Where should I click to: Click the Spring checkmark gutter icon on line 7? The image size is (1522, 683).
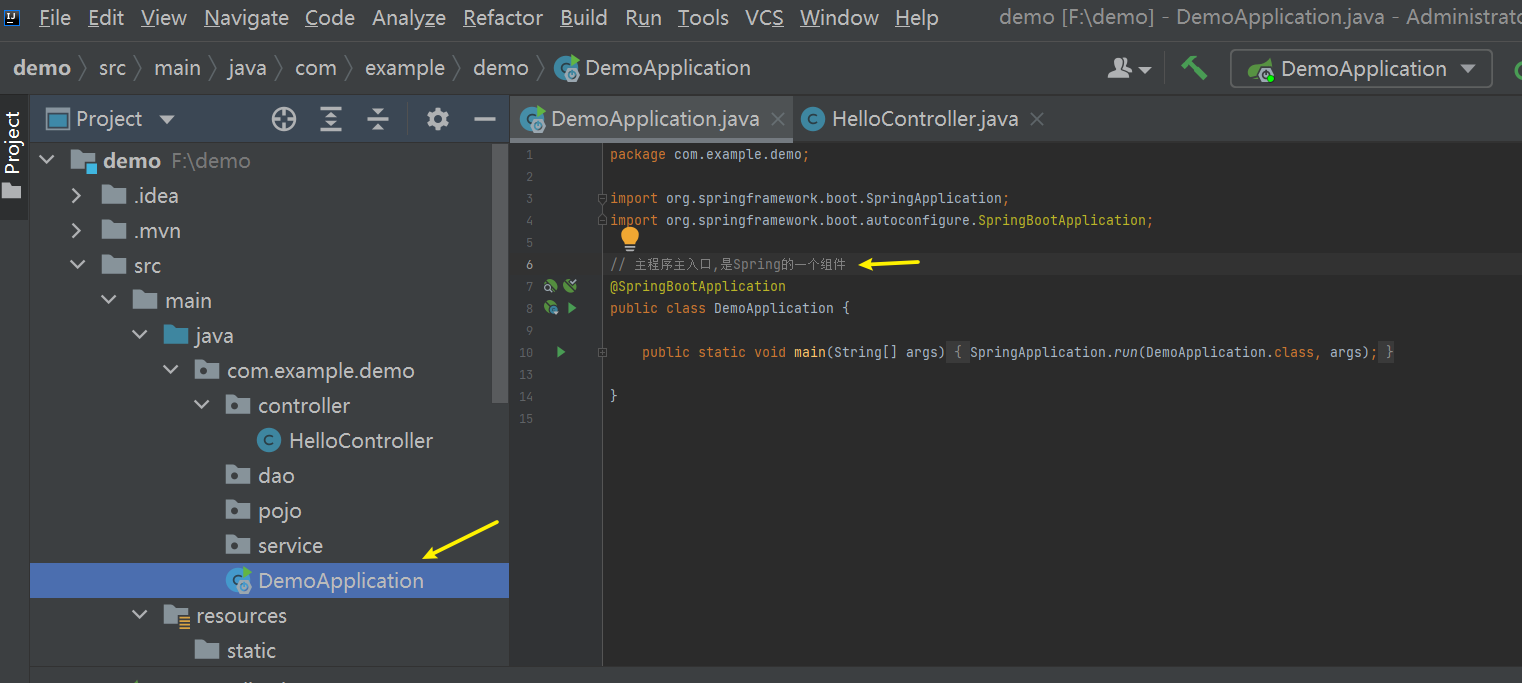click(x=570, y=287)
